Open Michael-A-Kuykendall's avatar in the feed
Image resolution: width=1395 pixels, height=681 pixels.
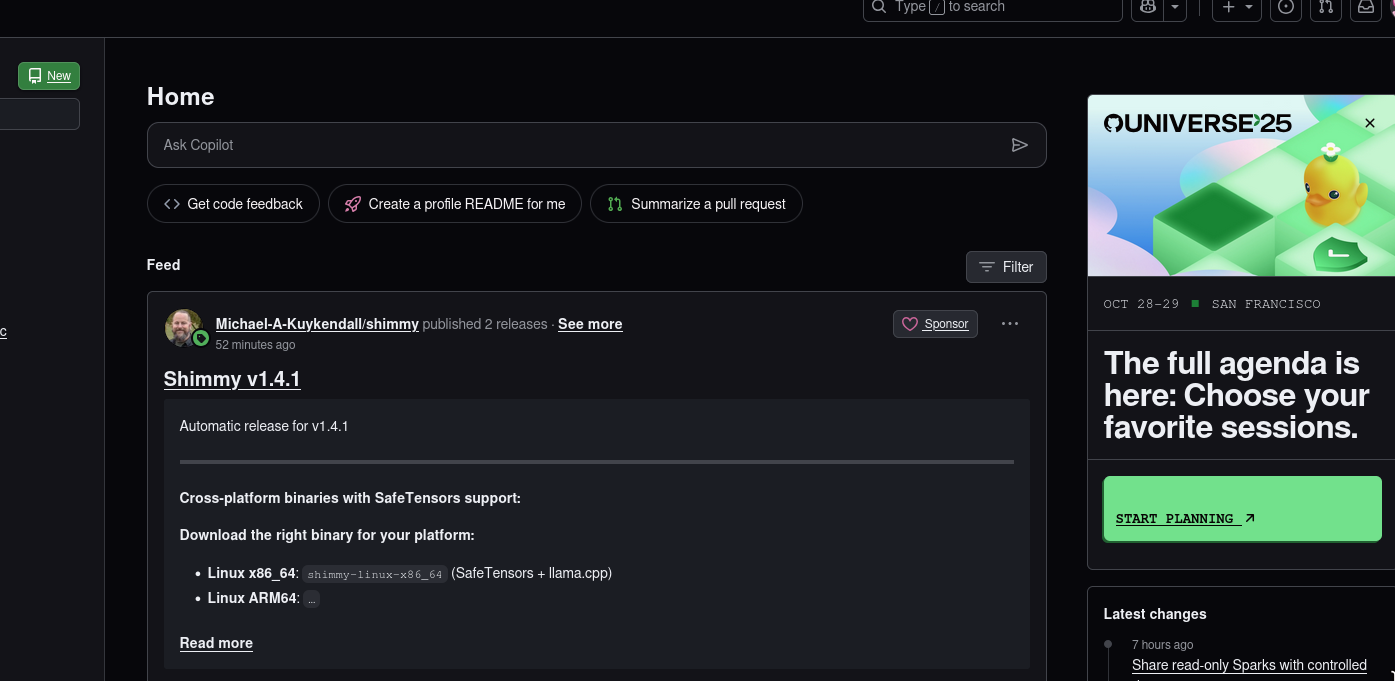183,328
